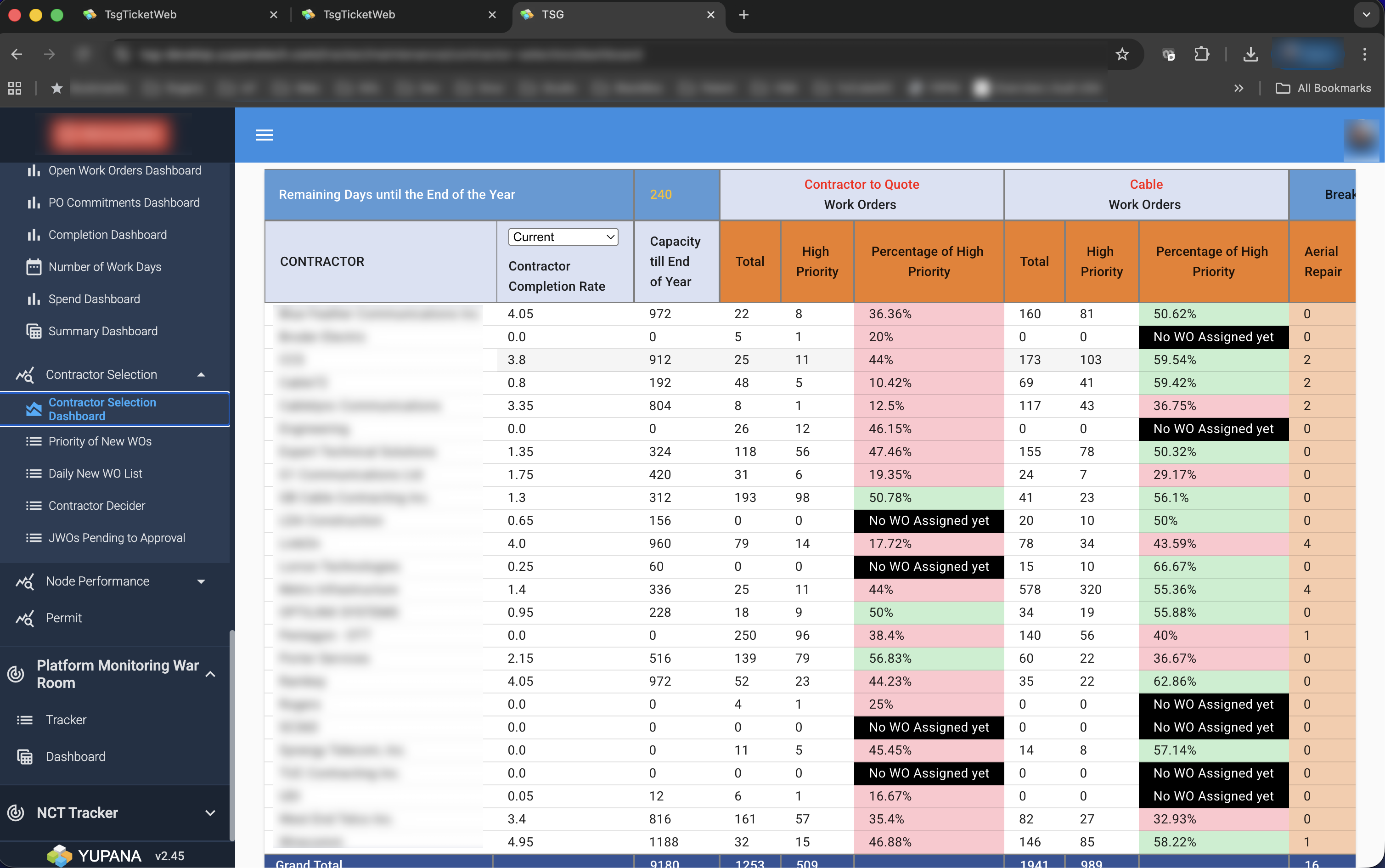Open the browser downloads icon
This screenshot has height=868, width=1385.
click(x=1250, y=55)
